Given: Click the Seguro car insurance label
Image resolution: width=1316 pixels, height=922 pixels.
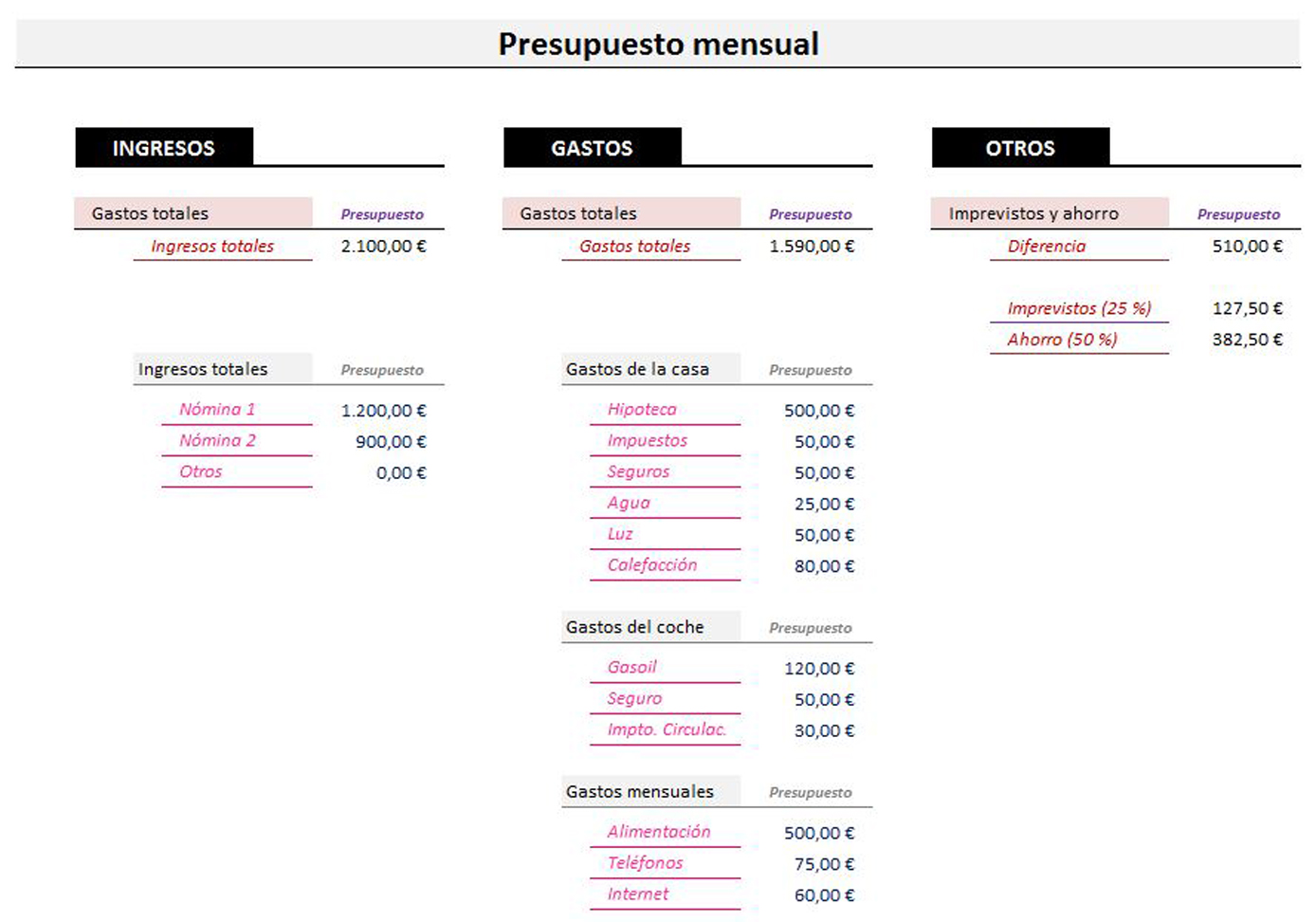Looking at the screenshot, I should pos(634,698).
